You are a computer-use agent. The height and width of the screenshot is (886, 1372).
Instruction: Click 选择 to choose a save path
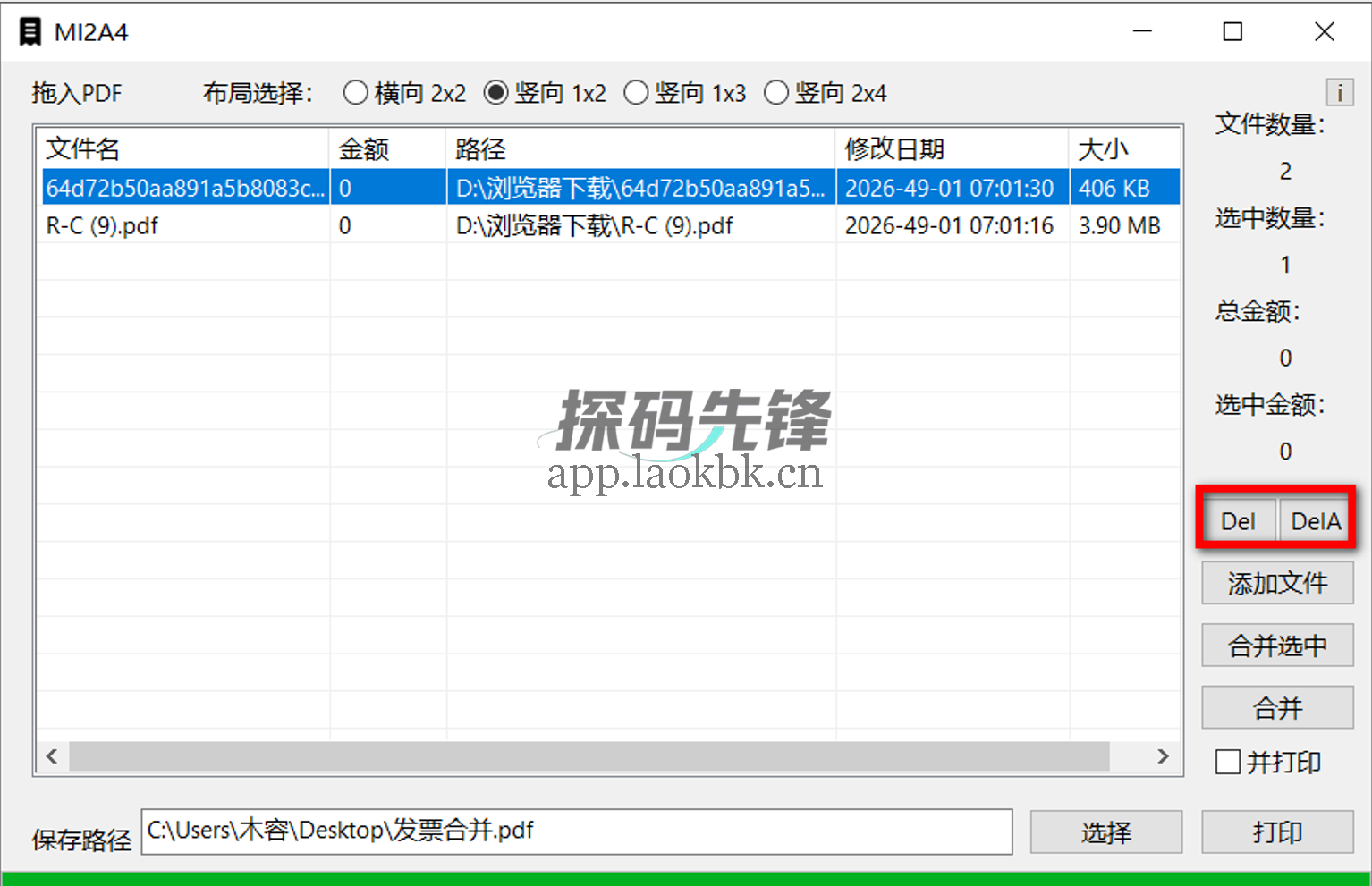tap(1106, 831)
